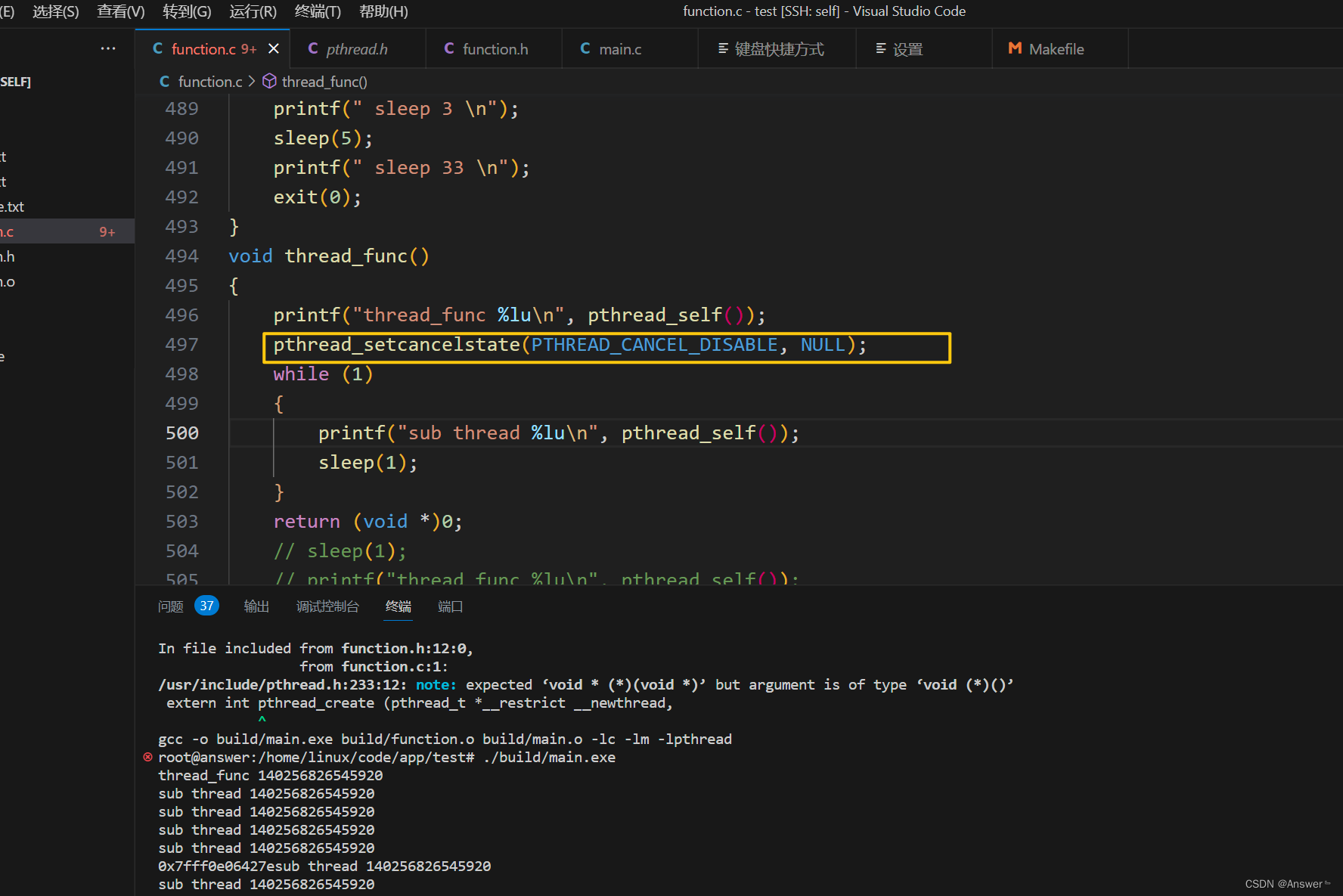This screenshot has height=896, width=1343.
Task: Show the 输出 panel tab
Action: click(x=257, y=606)
